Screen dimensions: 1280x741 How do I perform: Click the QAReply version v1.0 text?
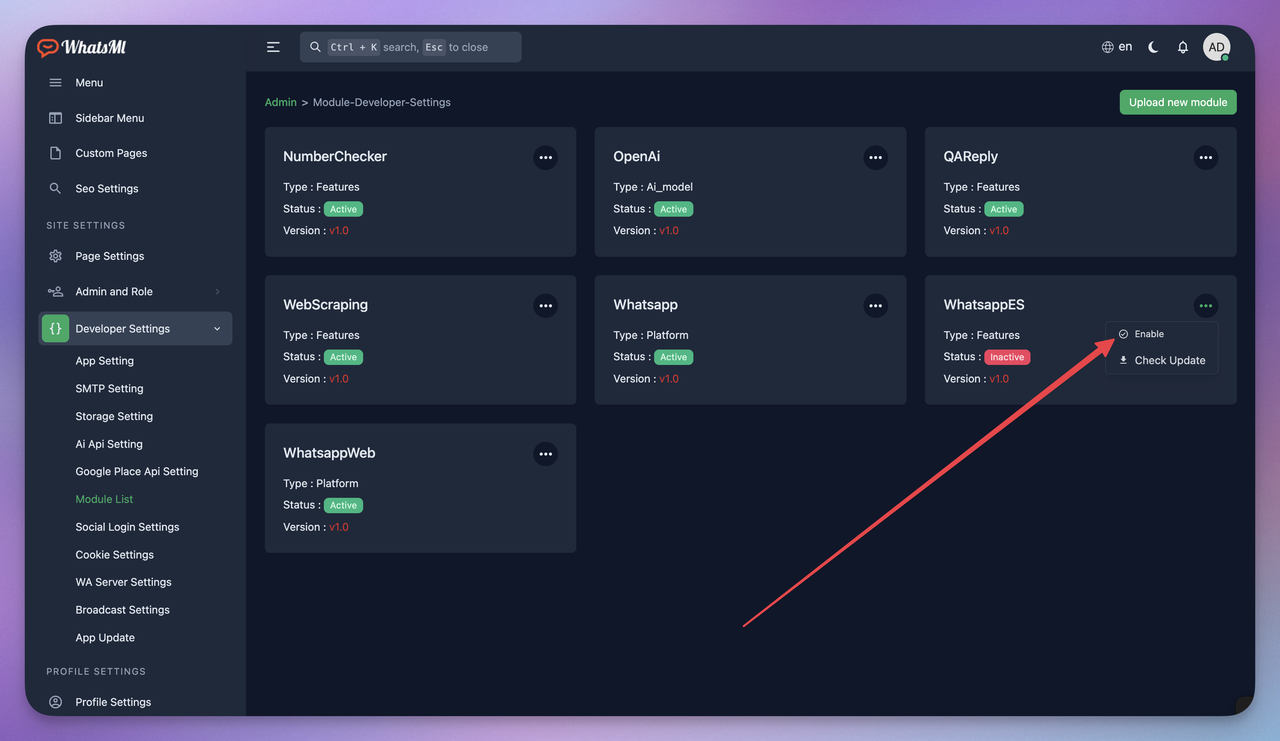pos(999,230)
